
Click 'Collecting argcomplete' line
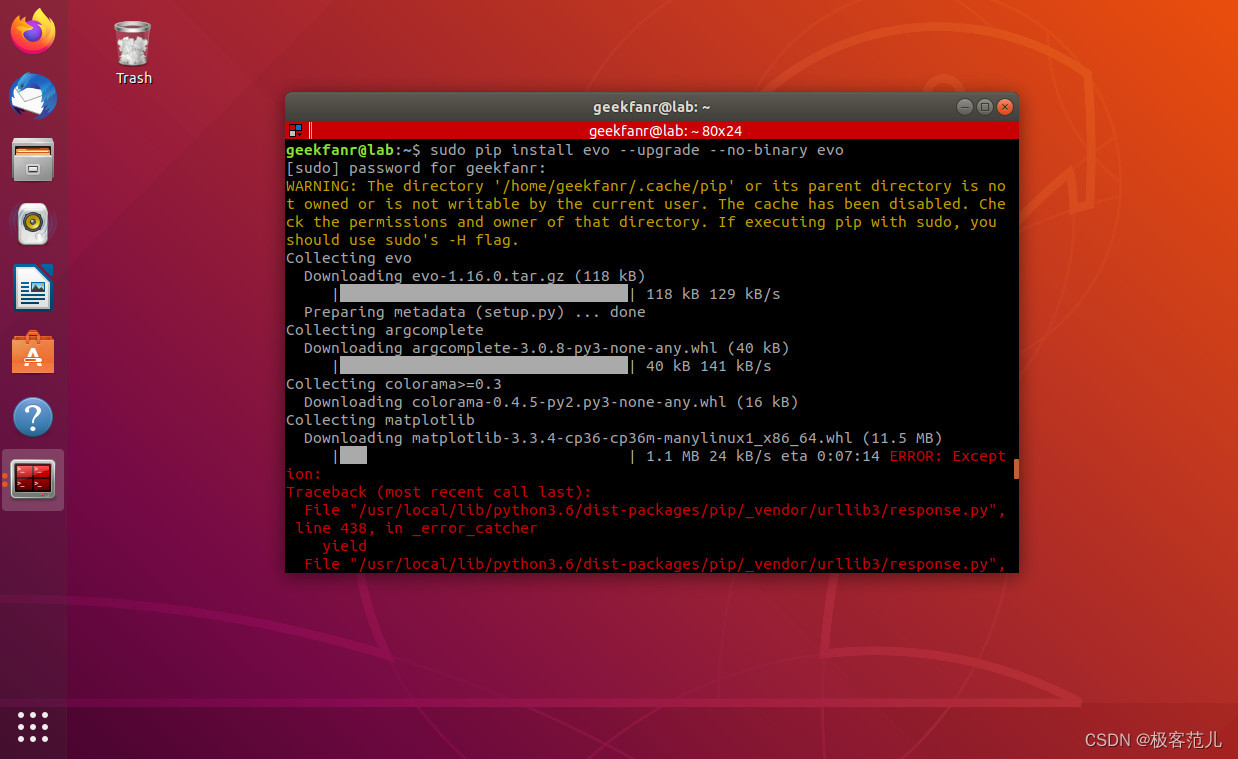tap(385, 330)
